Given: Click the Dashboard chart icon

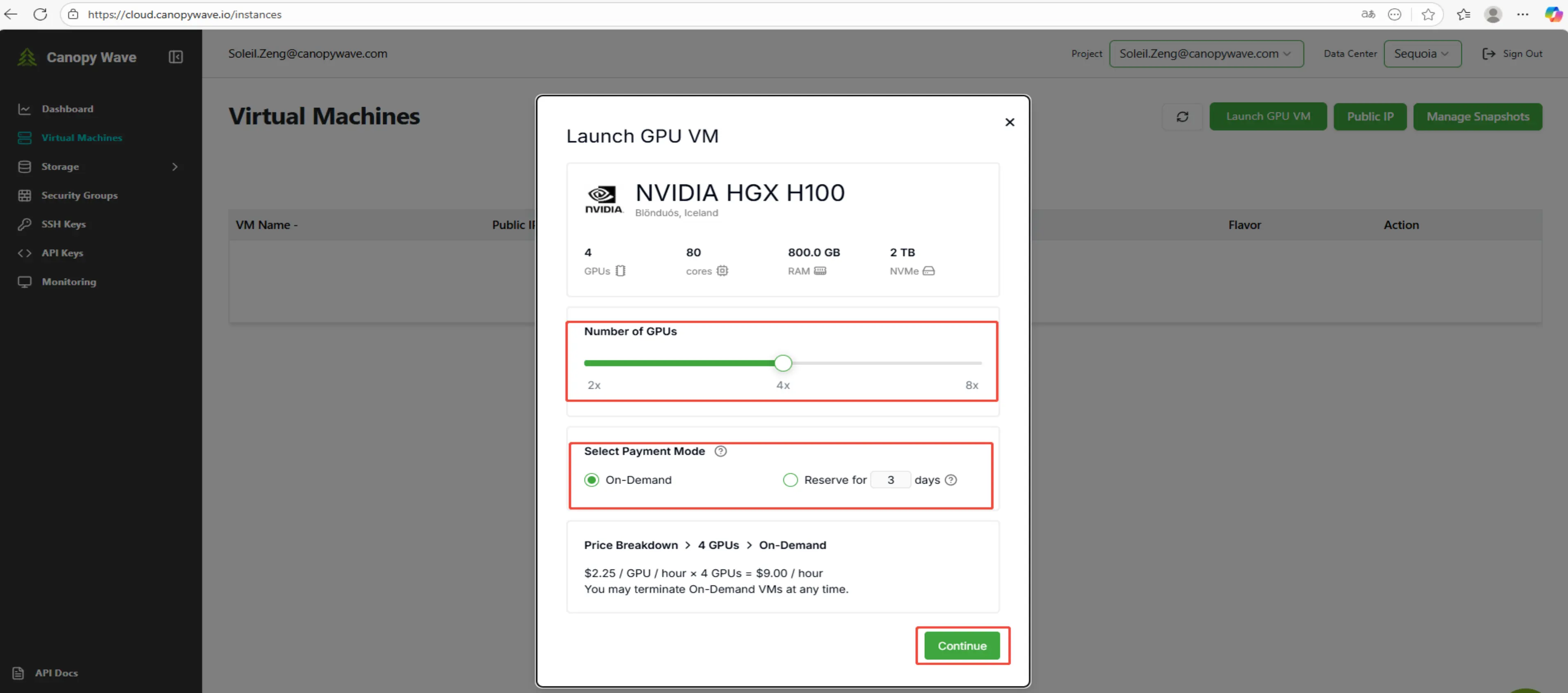Looking at the screenshot, I should [x=24, y=109].
